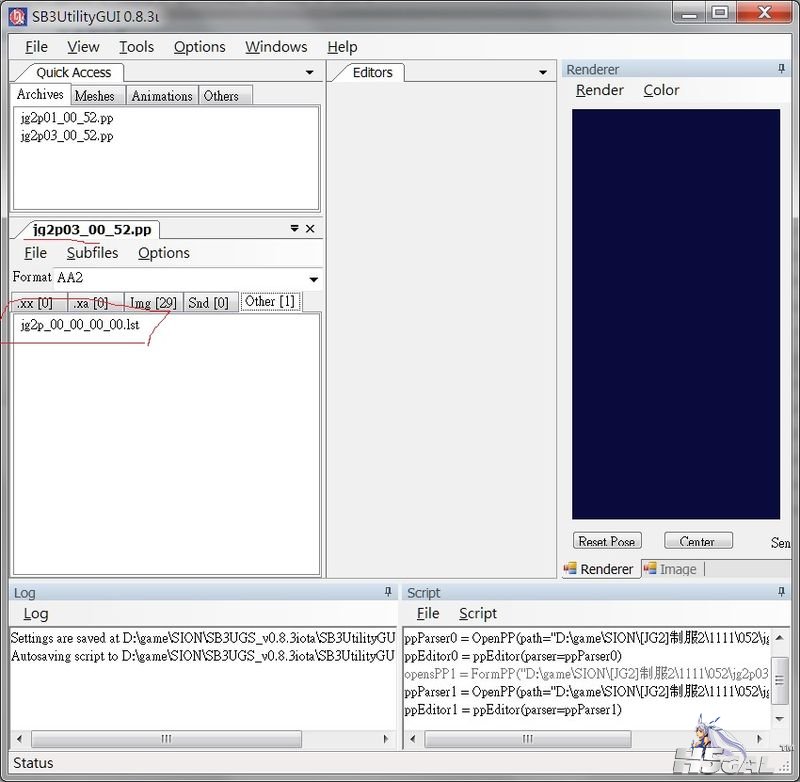Screen dimensions: 800x782
Task: Click the Script horizontal scrollbar thumb
Action: [x=528, y=739]
